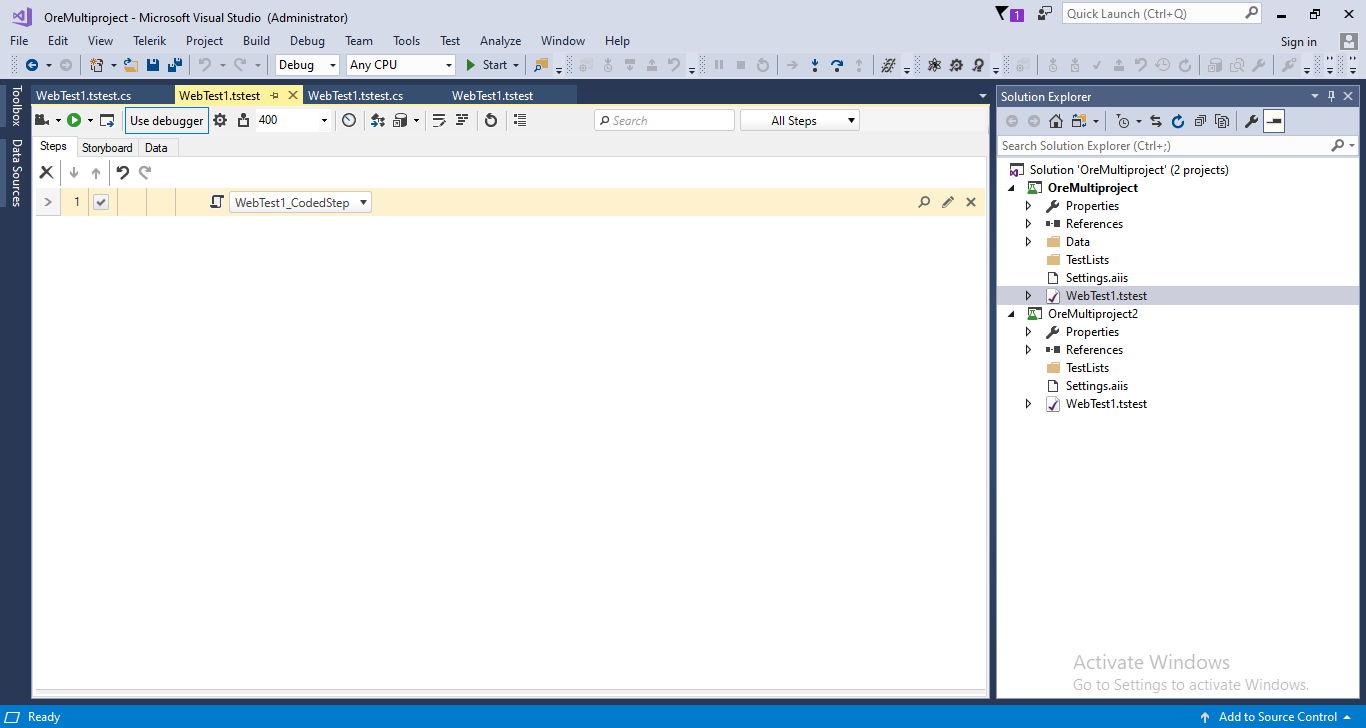Open the Telerik menu
The width and height of the screenshot is (1366, 728).
pyautogui.click(x=149, y=41)
